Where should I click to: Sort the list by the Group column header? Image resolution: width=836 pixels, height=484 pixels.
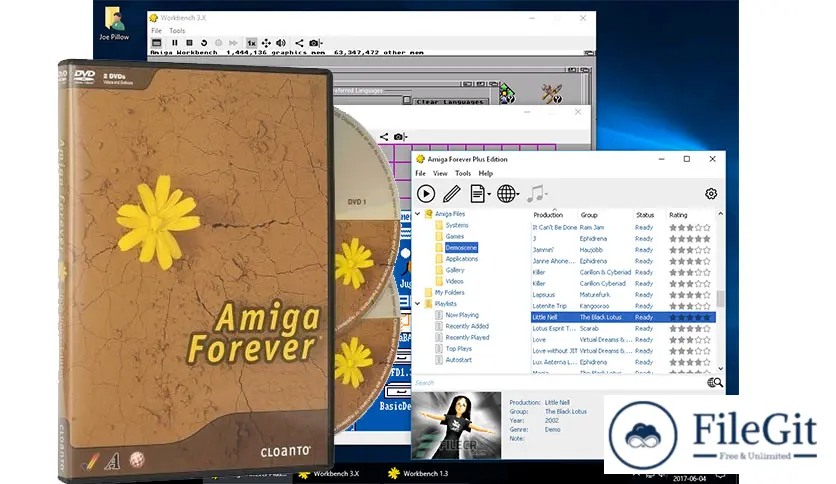pos(589,215)
